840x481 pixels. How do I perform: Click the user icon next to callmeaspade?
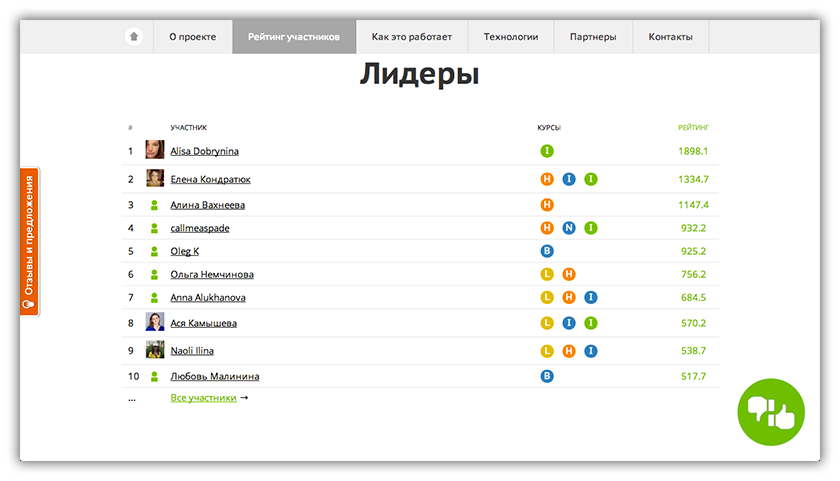pyautogui.click(x=154, y=228)
